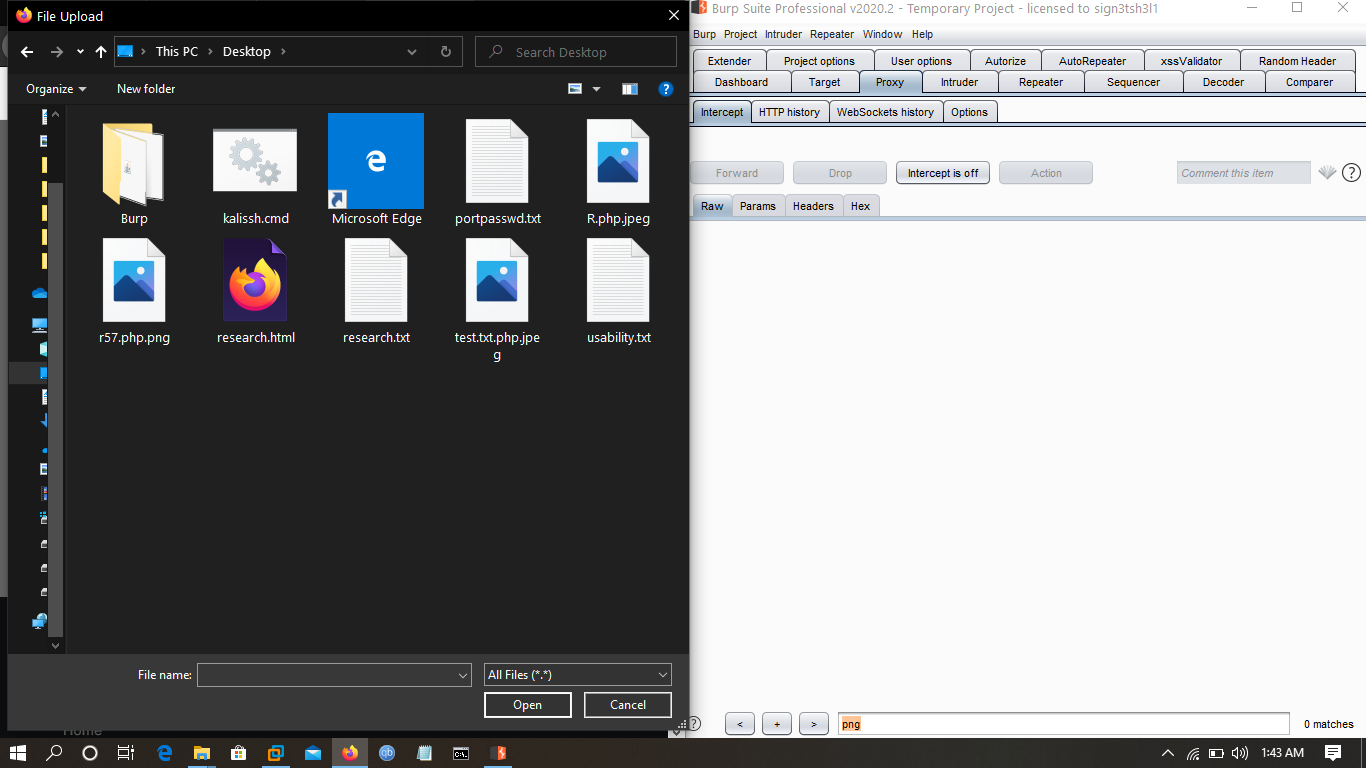Switch to the HTTP history tab
1366x768 pixels.
tap(789, 112)
